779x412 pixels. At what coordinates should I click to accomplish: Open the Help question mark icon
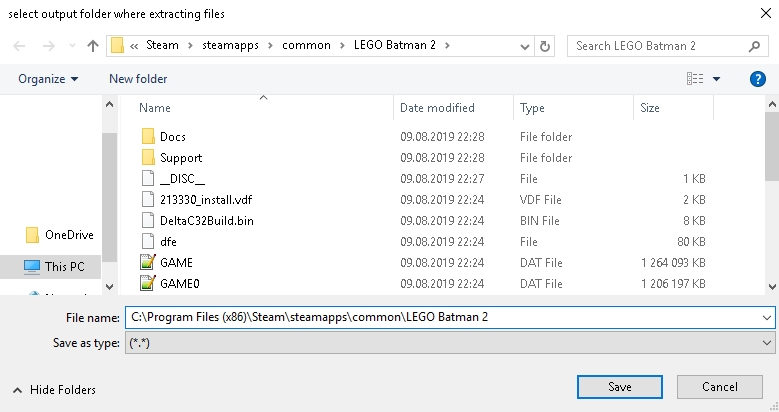757,79
